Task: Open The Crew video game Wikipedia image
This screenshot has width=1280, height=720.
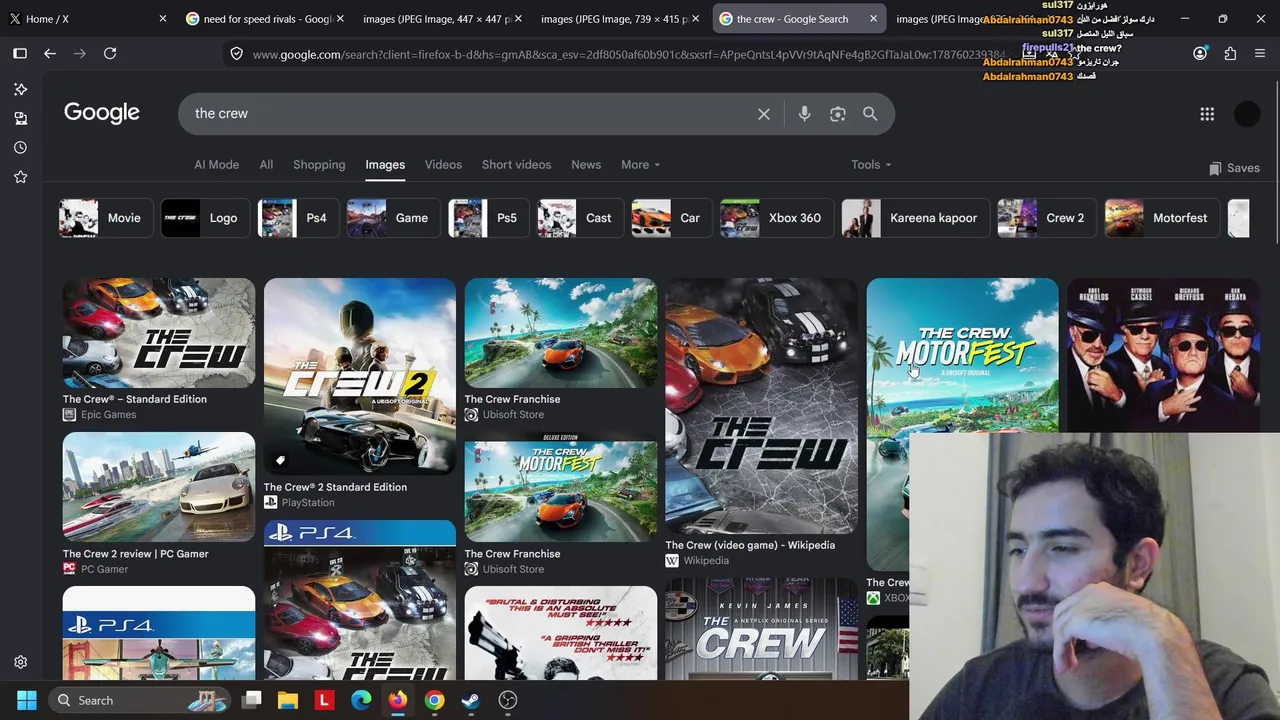Action: 762,406
